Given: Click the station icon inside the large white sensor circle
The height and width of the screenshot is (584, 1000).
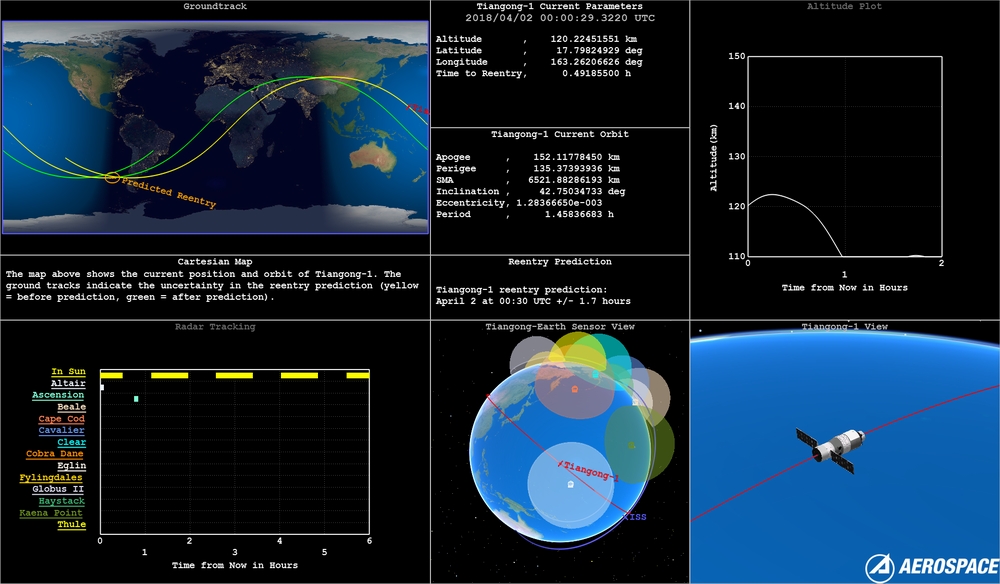Looking at the screenshot, I should click(570, 485).
